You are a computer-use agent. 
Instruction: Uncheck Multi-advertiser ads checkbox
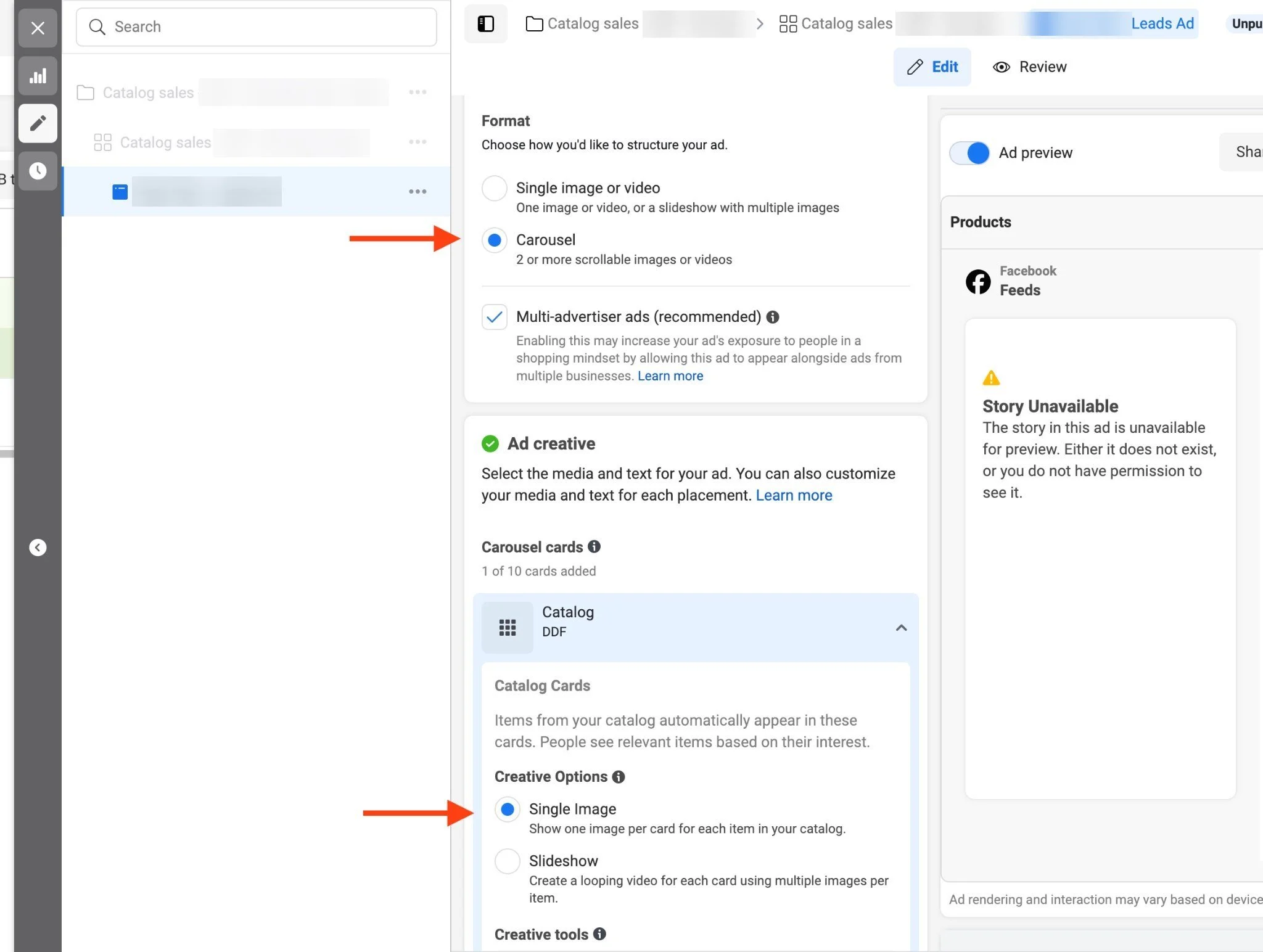(495, 317)
